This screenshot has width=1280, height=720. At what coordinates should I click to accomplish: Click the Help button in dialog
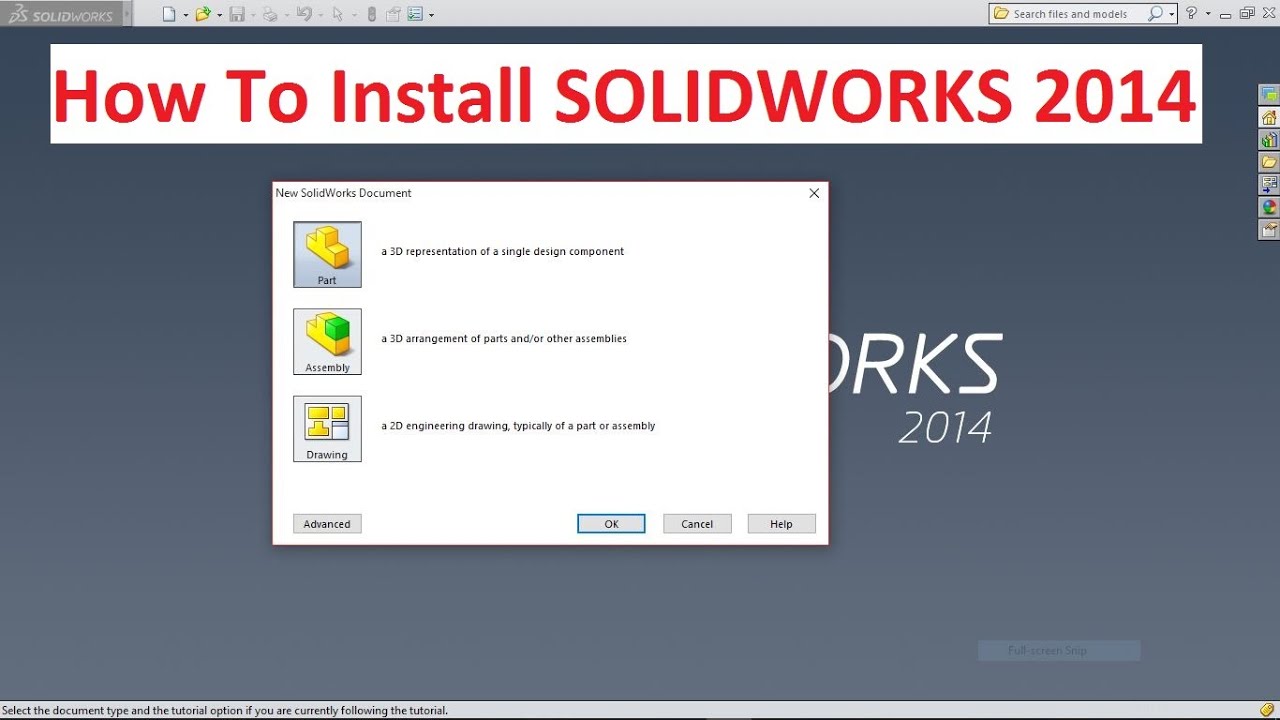coord(781,524)
